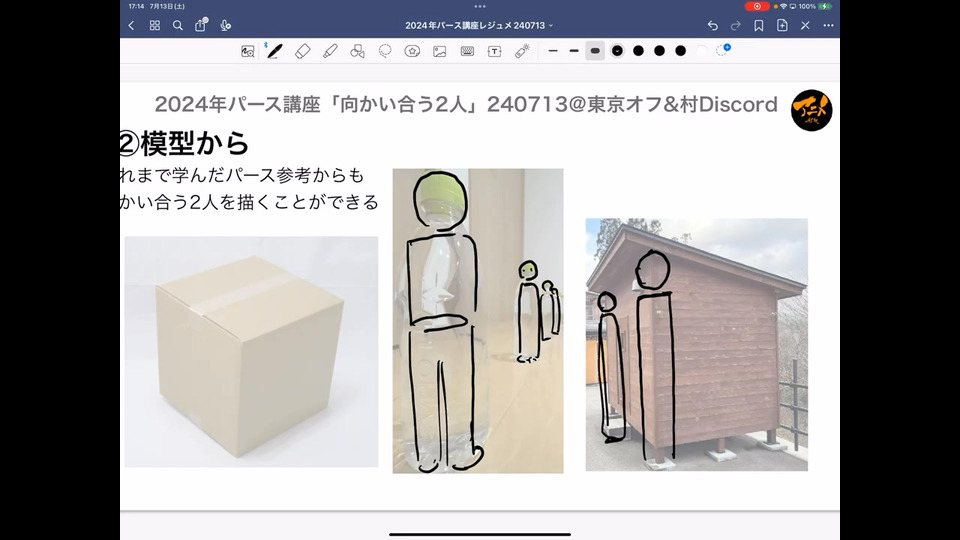Screen dimensions: 960x540
Task: Add a new page
Action: tap(782, 26)
